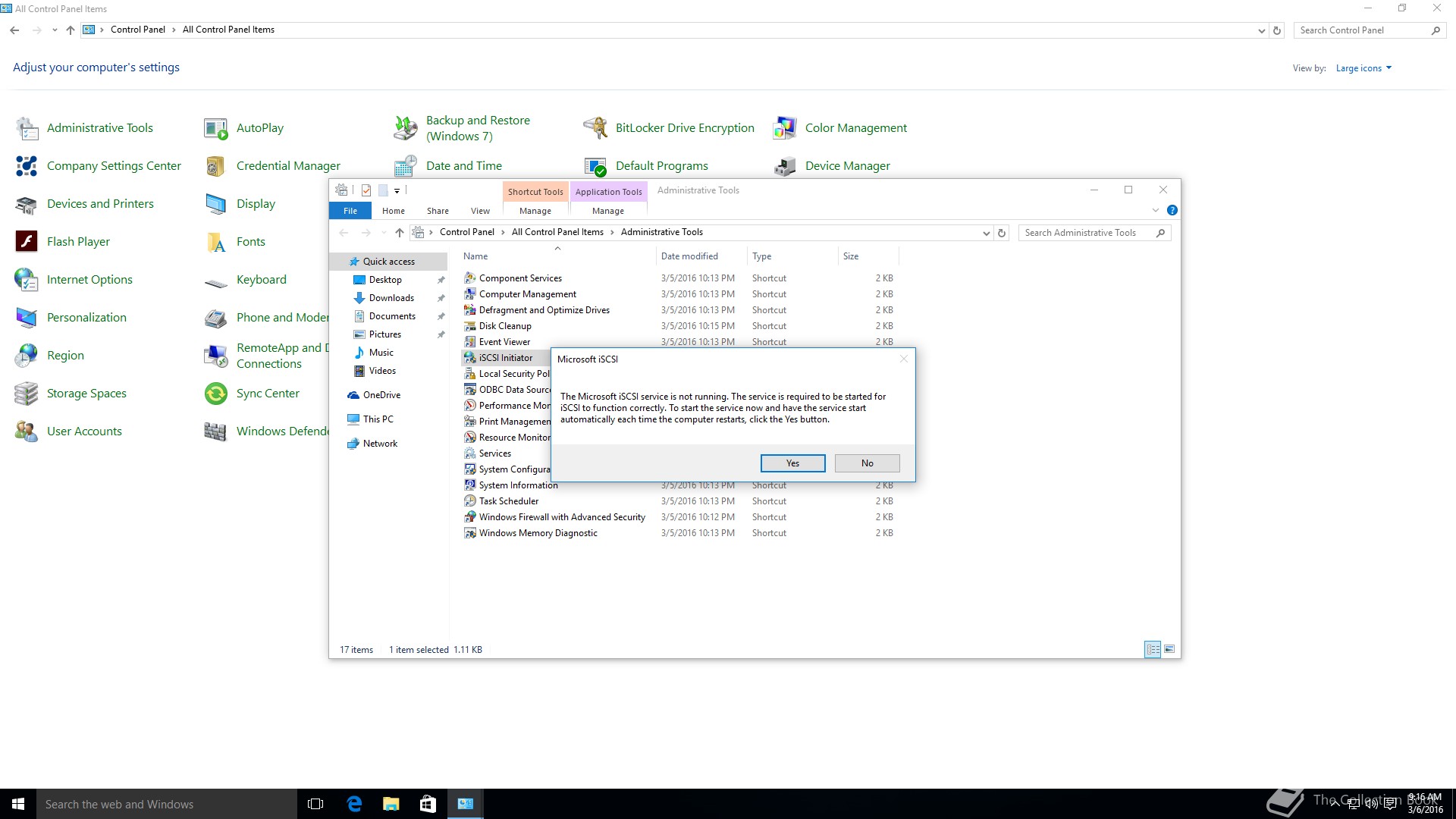This screenshot has height=819, width=1456.
Task: Click taskbar Search the web and Windows box
Action: (x=167, y=804)
